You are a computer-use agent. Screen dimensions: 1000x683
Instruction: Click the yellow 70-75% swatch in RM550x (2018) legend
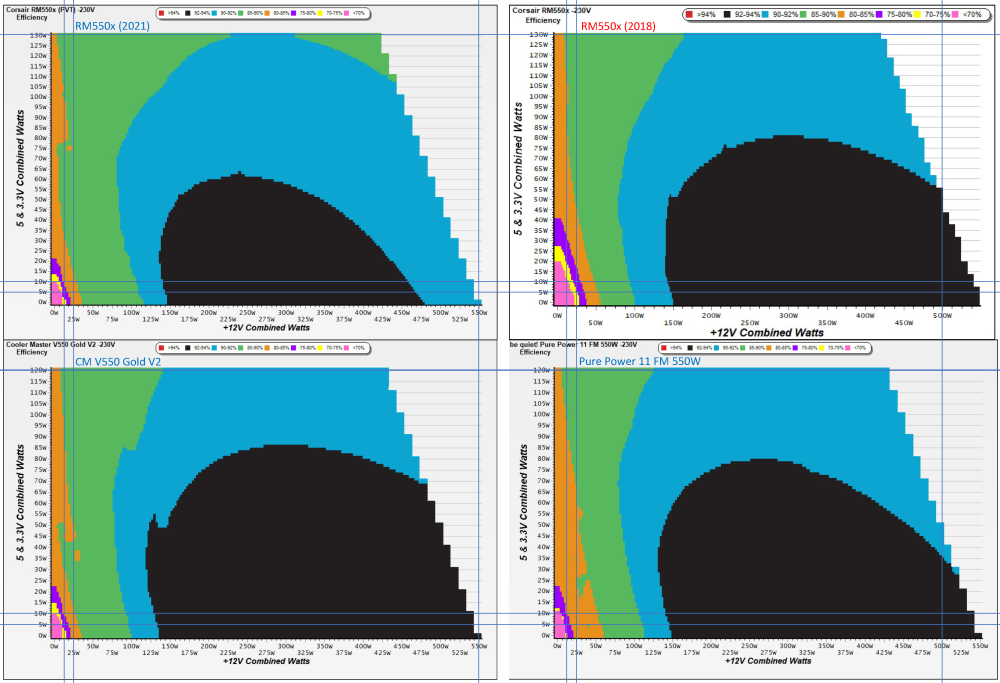(917, 14)
